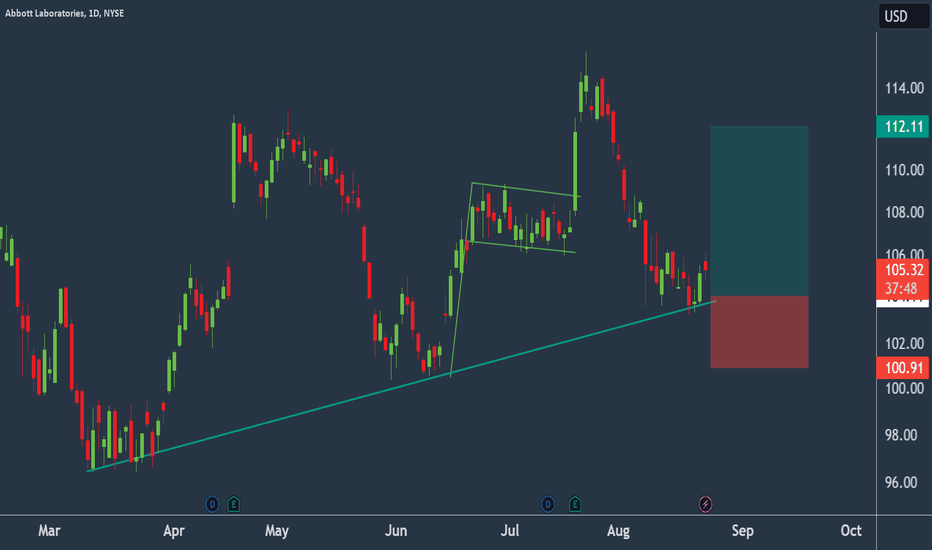
Task: Select the red stop-loss zone of long position
Action: coord(759,332)
